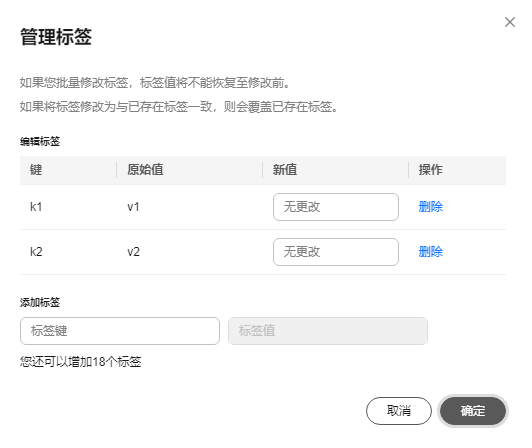Viewport: 532px width, 448px height.
Task: Click the 编辑标签 section label
Action: [40, 141]
